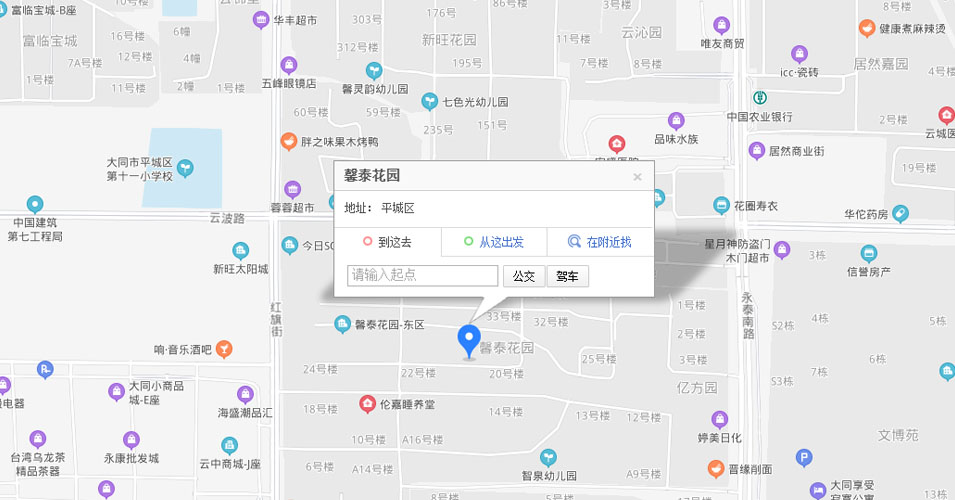Viewport: 955px width, 500px height.
Task: Click the 今日 building icon left of popup
Action: (x=290, y=245)
